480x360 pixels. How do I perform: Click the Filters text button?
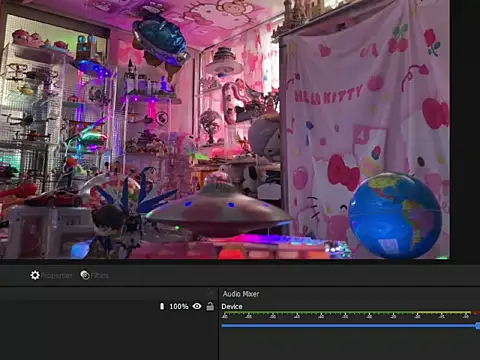(x=100, y=276)
